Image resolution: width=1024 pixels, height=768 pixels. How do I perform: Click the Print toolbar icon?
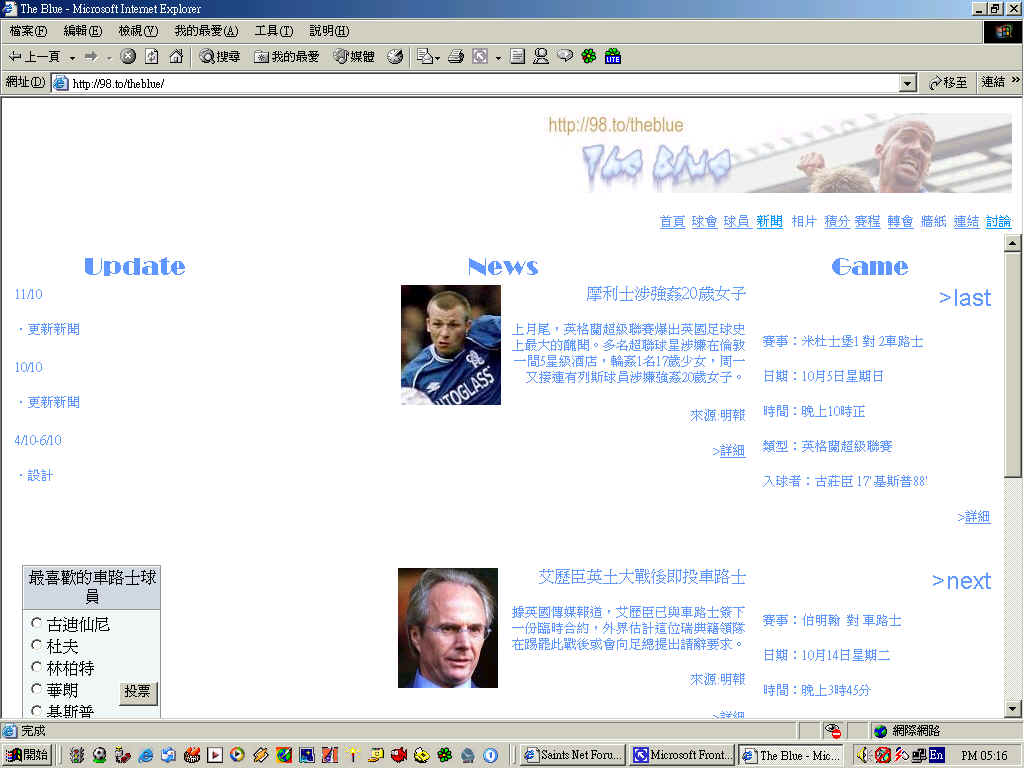pos(456,57)
